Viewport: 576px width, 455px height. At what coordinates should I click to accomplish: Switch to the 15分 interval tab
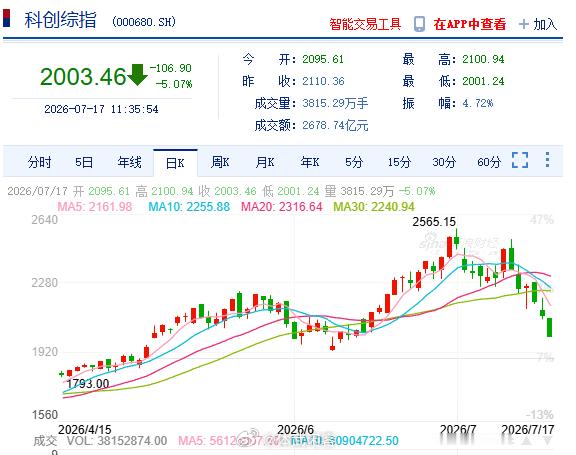point(399,162)
